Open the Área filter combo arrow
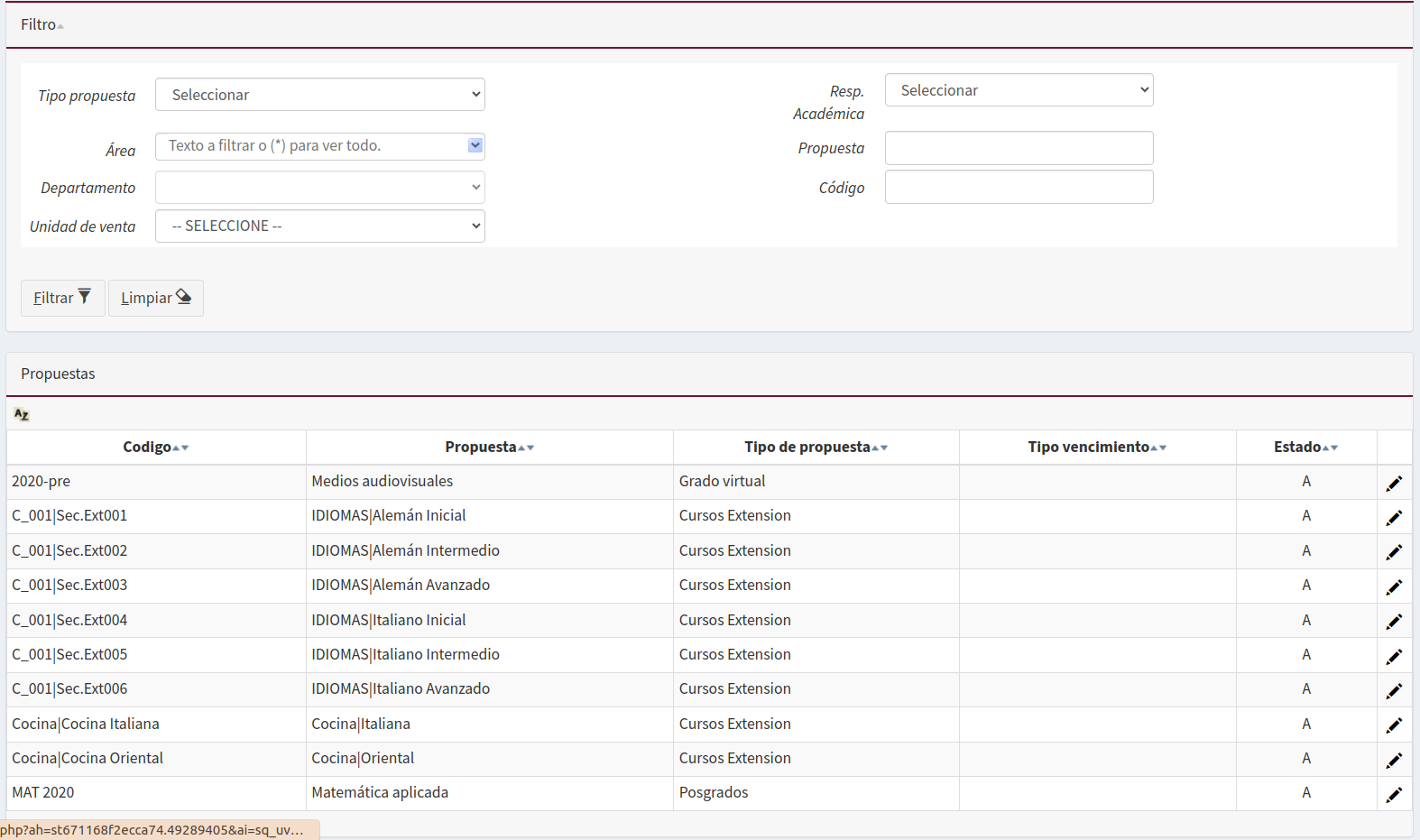This screenshot has height=840, width=1420. pyautogui.click(x=475, y=145)
